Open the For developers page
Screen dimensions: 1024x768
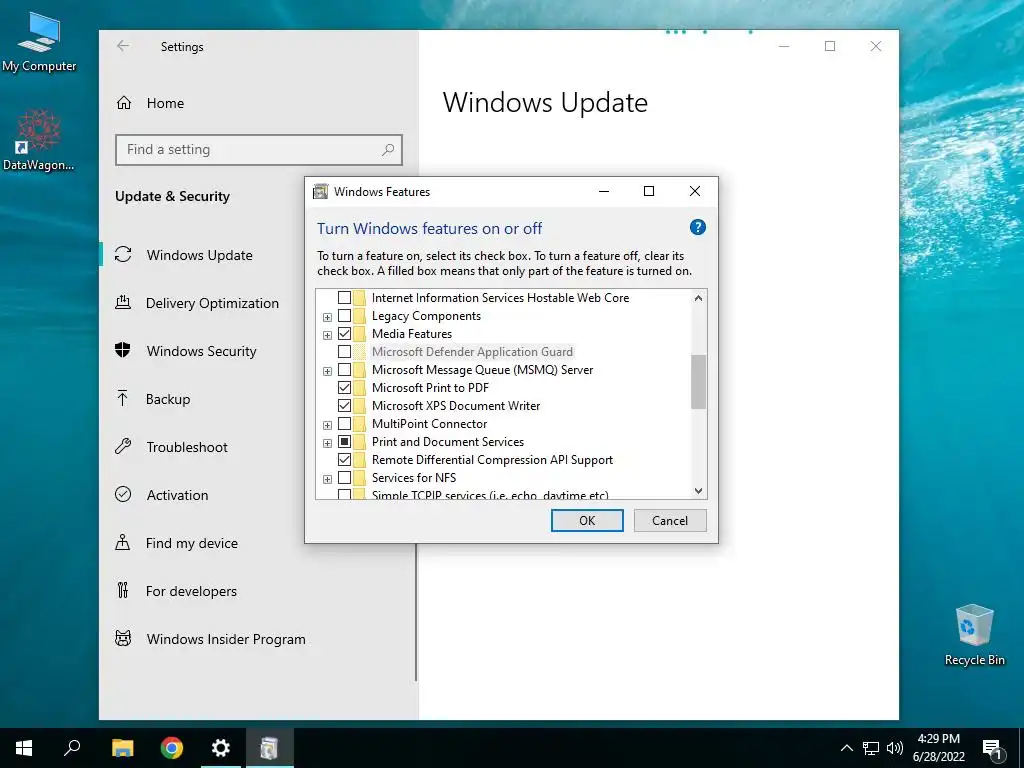coord(191,591)
